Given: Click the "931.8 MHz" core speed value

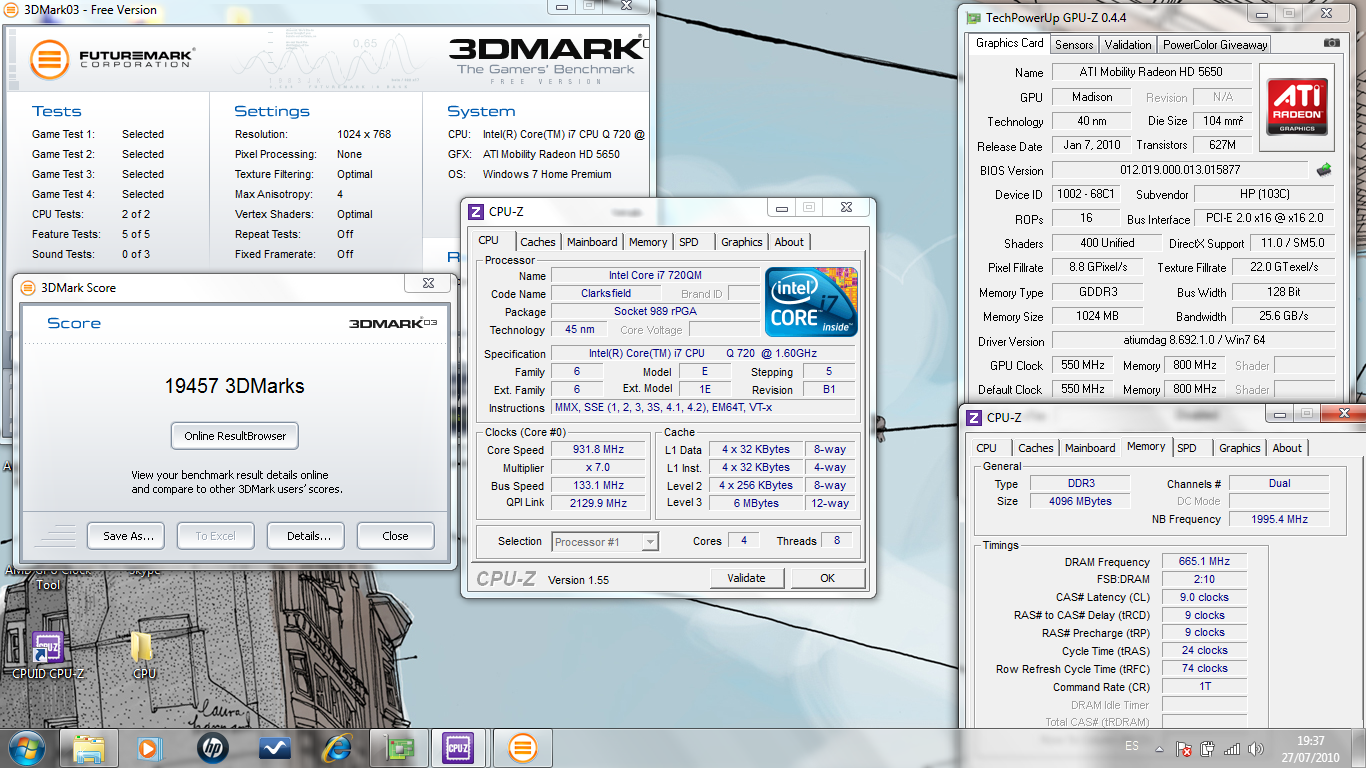Looking at the screenshot, I should point(598,450).
